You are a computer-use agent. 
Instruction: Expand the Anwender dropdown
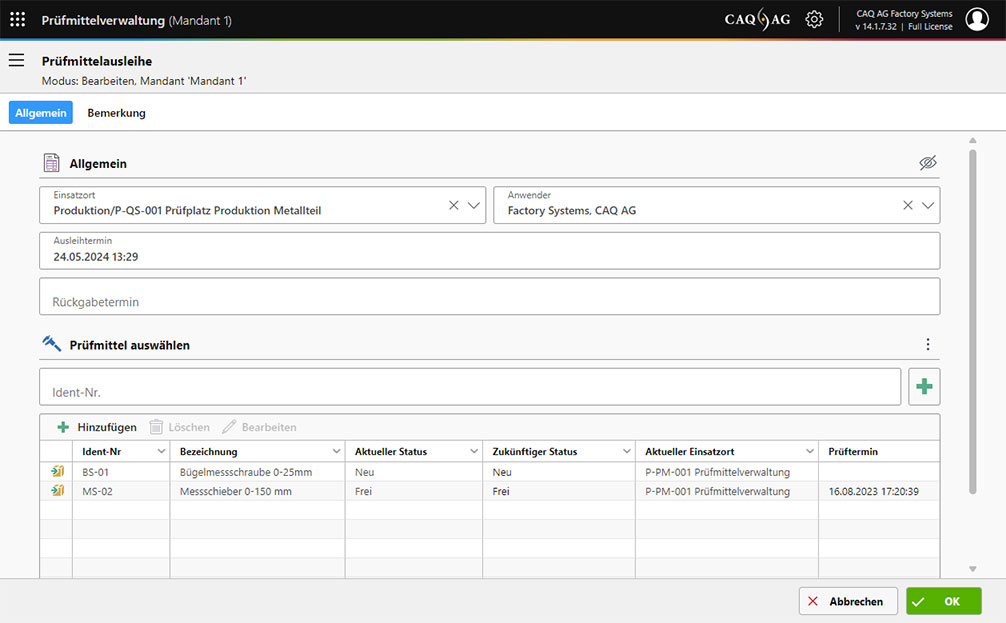[x=928, y=205]
